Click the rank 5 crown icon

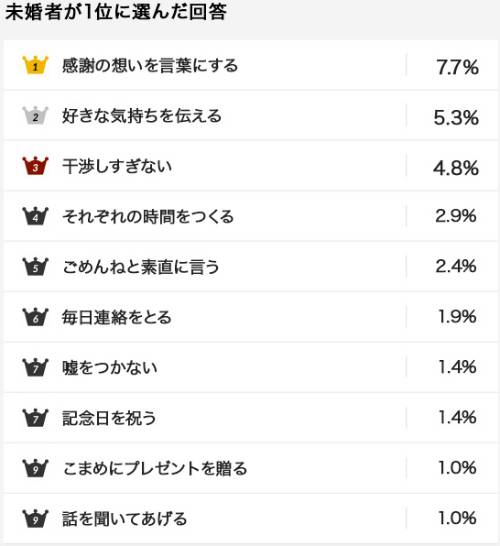pyautogui.click(x=35, y=266)
